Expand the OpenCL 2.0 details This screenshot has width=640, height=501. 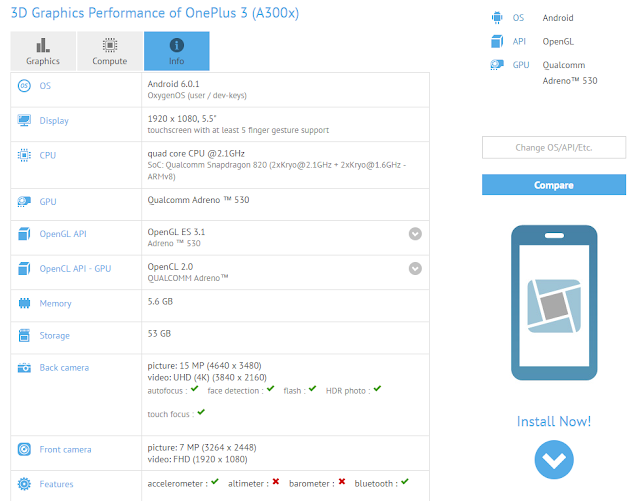point(415,269)
